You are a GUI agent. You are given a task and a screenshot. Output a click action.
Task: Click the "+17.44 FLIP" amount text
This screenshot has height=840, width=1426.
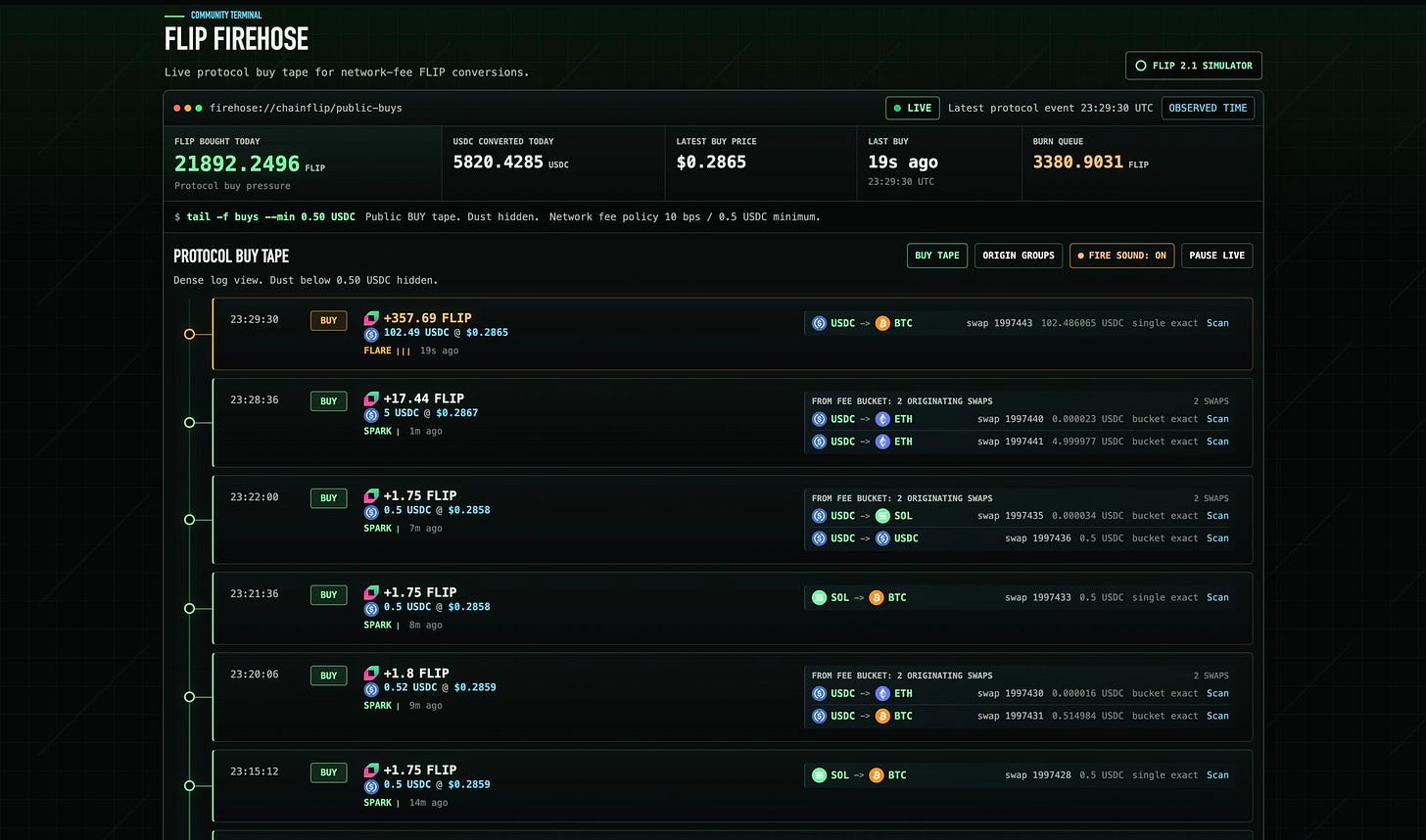click(424, 398)
